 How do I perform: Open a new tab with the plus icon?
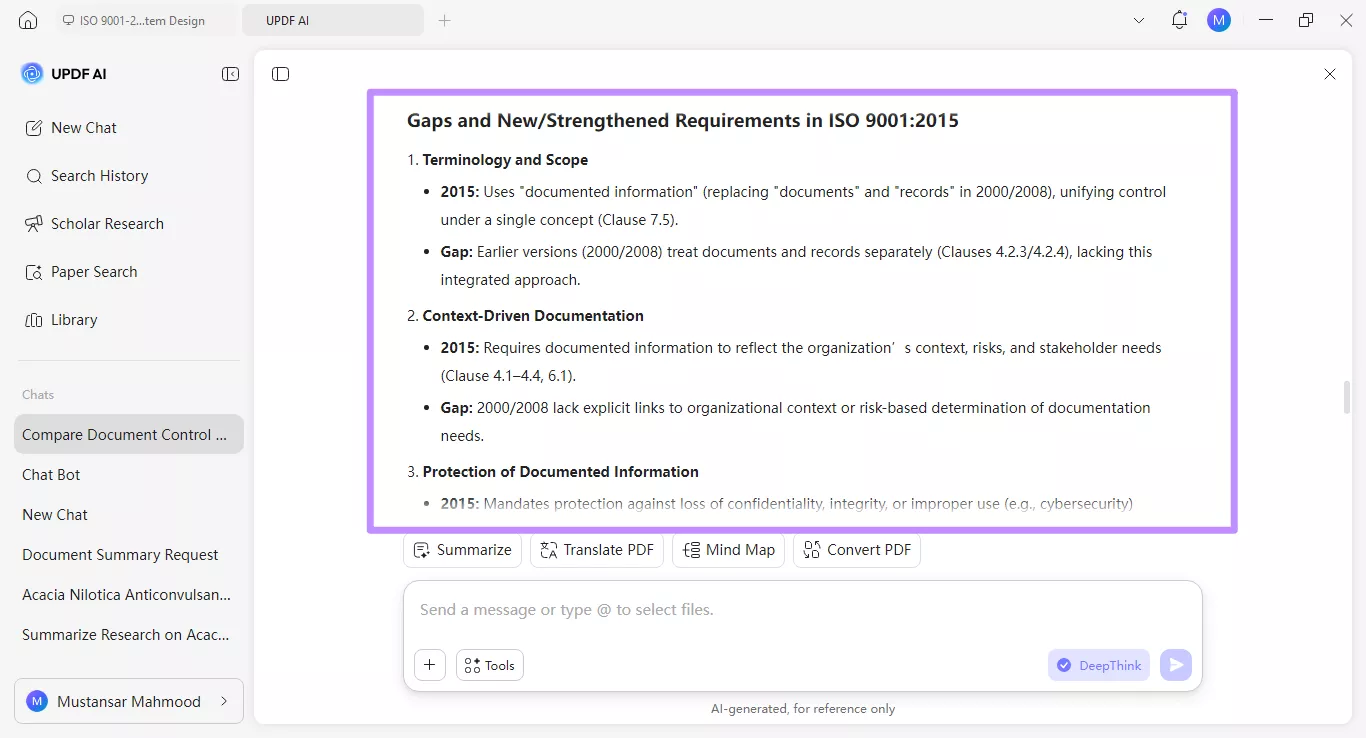click(445, 20)
